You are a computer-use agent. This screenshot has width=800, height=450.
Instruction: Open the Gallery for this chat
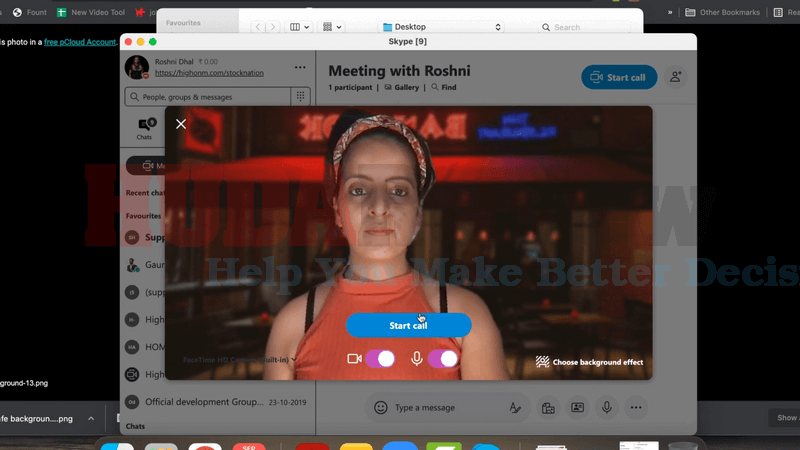[402, 87]
